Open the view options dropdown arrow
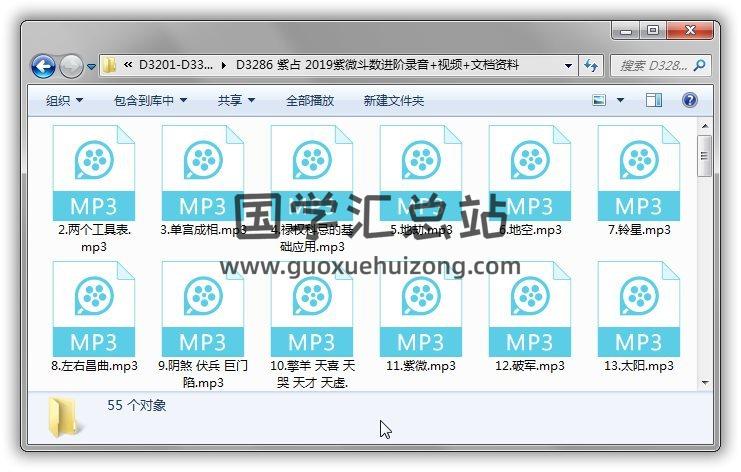This screenshot has height=472, width=741. pyautogui.click(x=620, y=100)
